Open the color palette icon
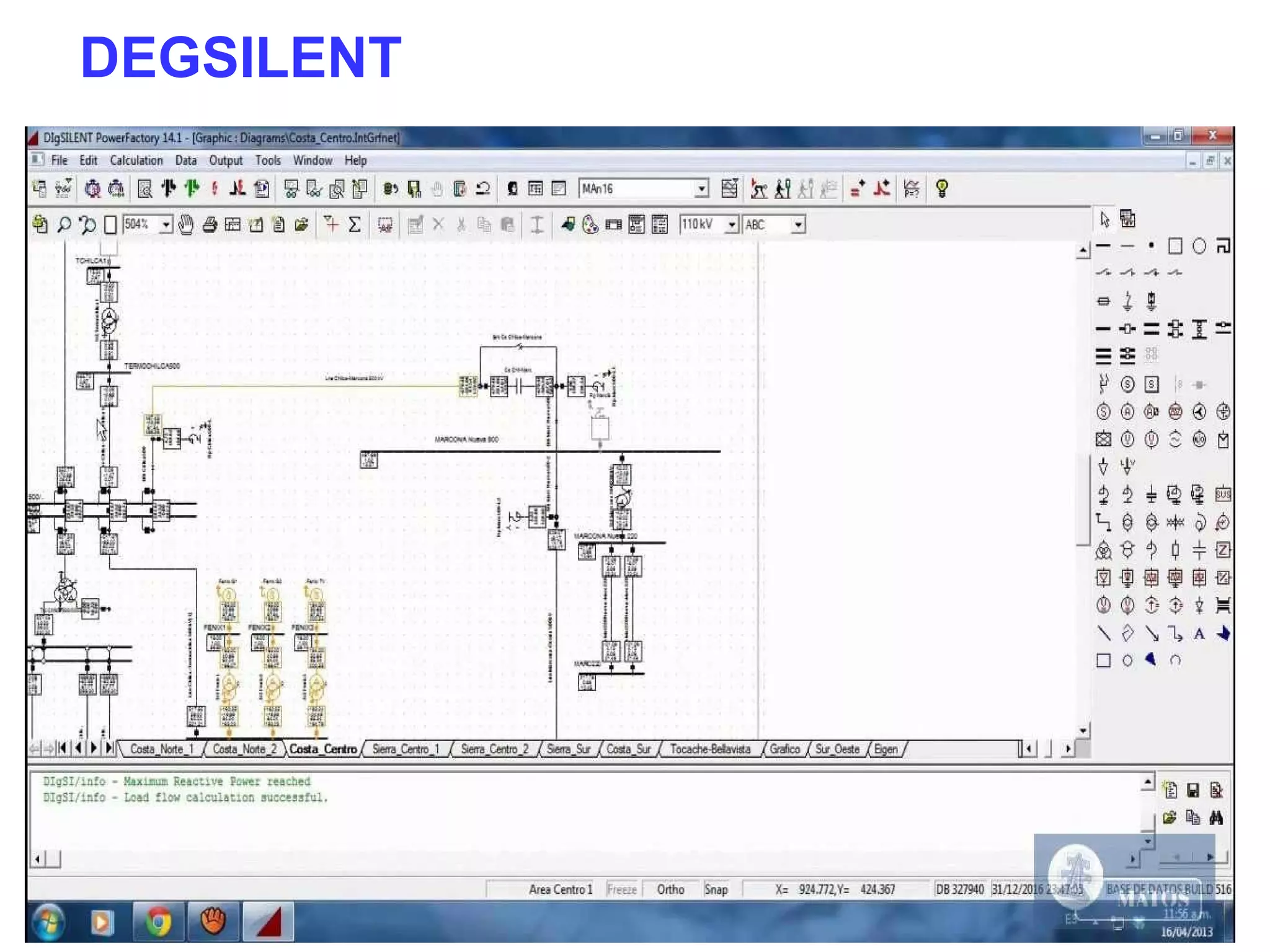Viewport: 1270px width, 952px height. 590,224
